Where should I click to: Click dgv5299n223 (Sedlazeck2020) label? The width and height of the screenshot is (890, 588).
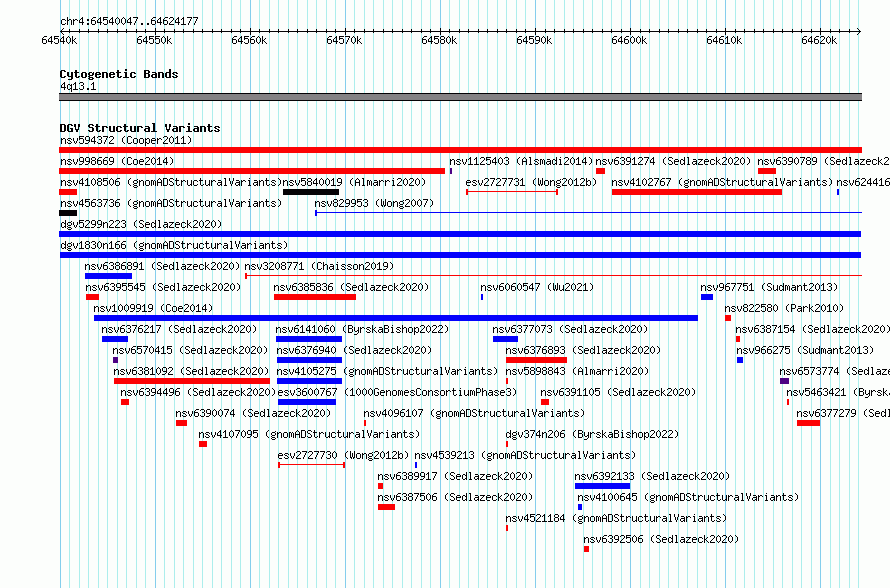click(141, 224)
